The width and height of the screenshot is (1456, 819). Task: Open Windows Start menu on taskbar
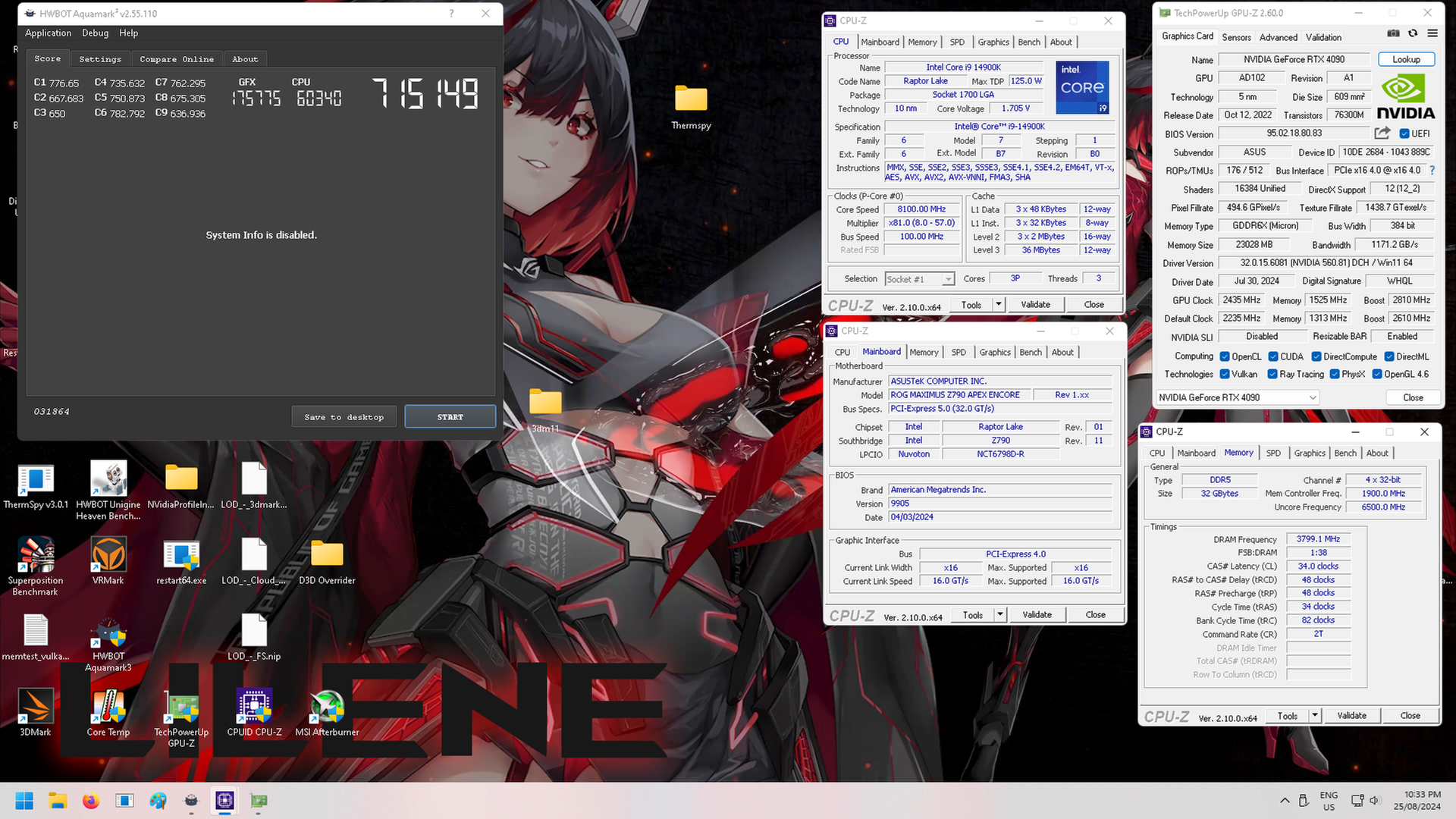(24, 801)
